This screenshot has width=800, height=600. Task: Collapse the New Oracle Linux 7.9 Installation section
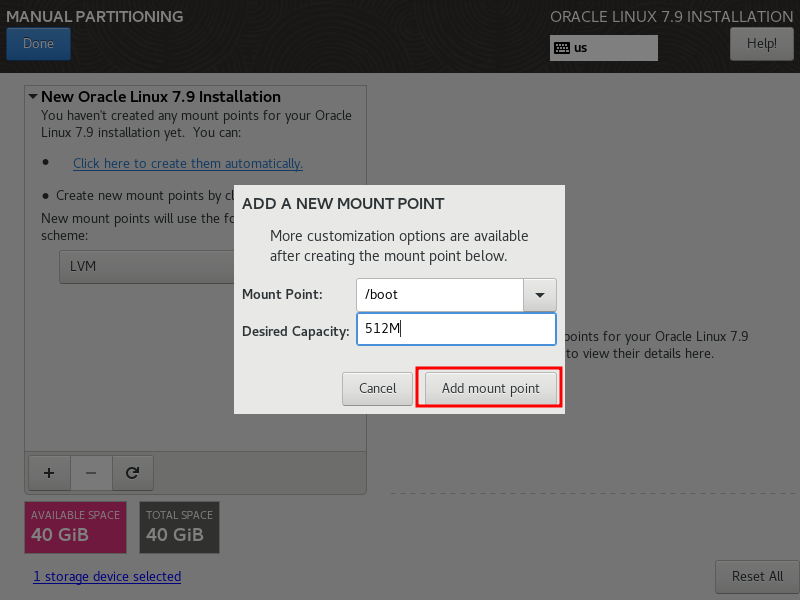point(33,96)
